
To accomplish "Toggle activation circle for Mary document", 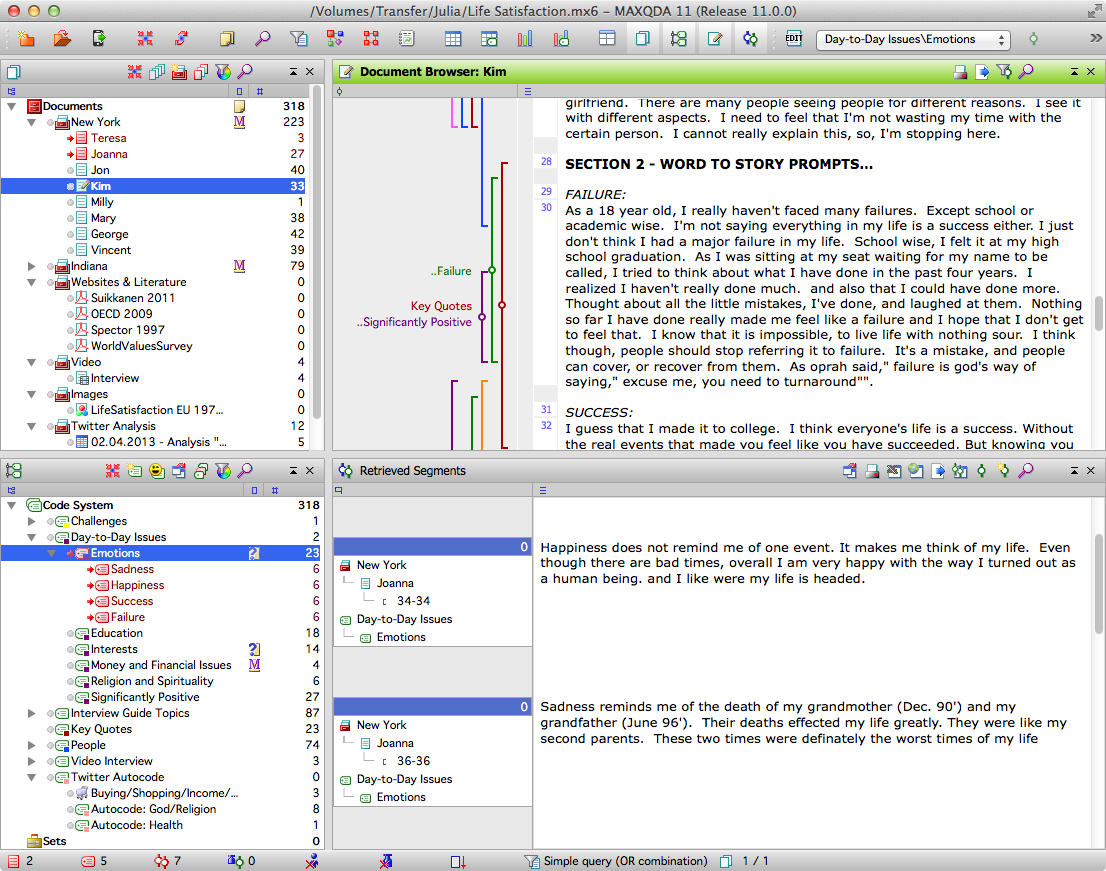I will pos(71,218).
